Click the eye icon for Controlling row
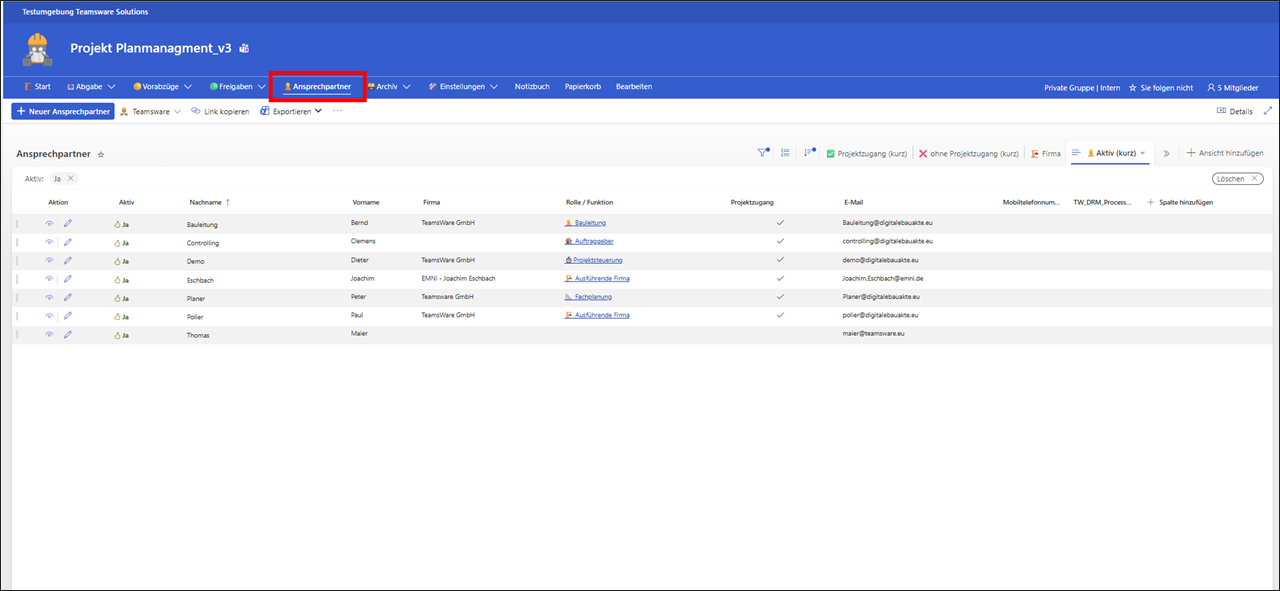Screen dimensions: 1280x591 click(49, 242)
